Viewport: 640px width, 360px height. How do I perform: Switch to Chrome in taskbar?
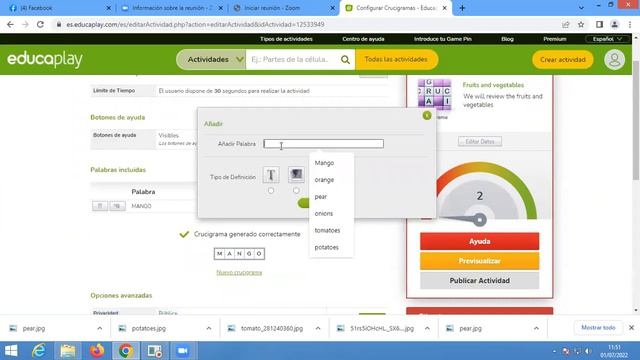point(126,351)
